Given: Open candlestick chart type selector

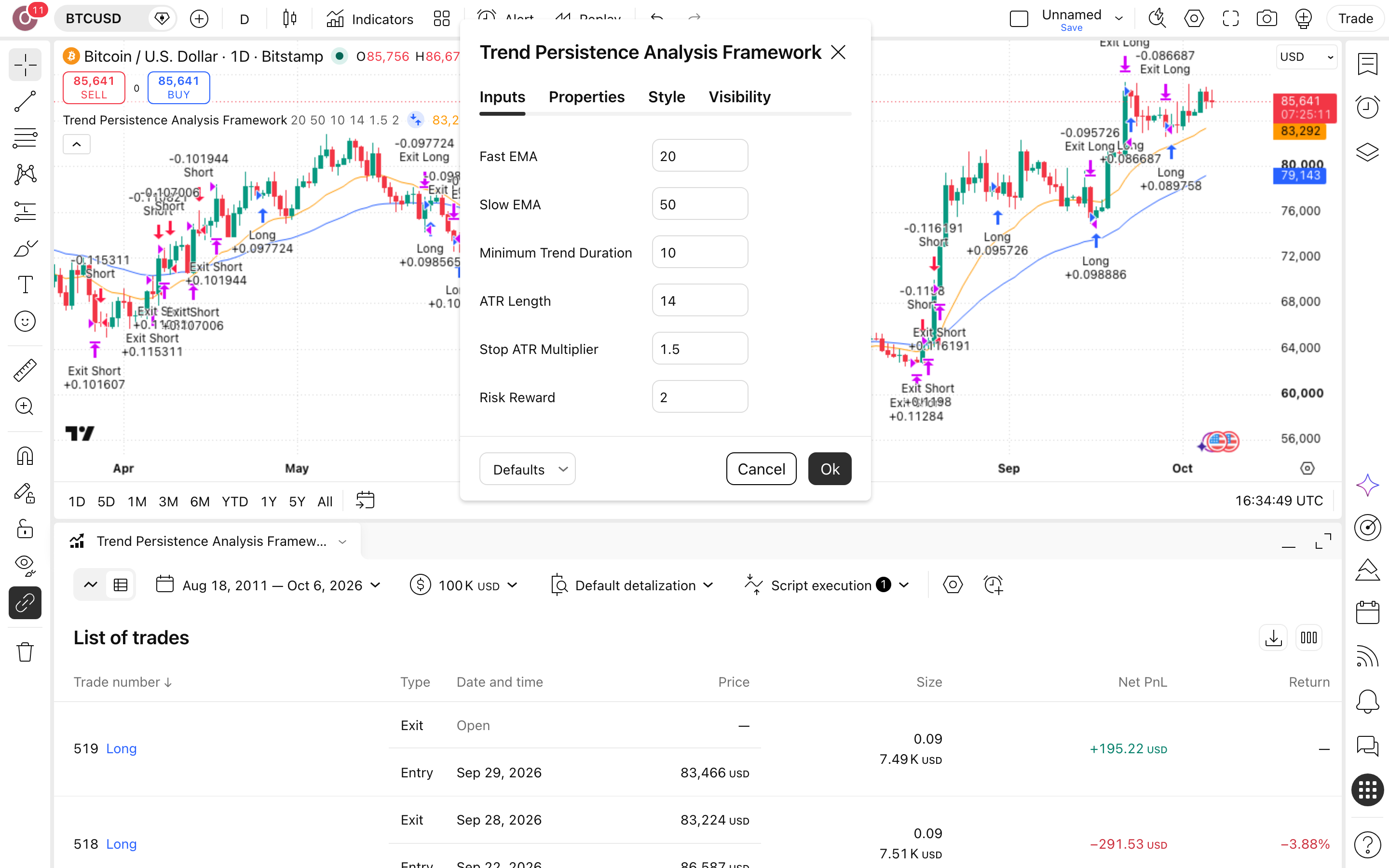Looking at the screenshot, I should pos(290,19).
